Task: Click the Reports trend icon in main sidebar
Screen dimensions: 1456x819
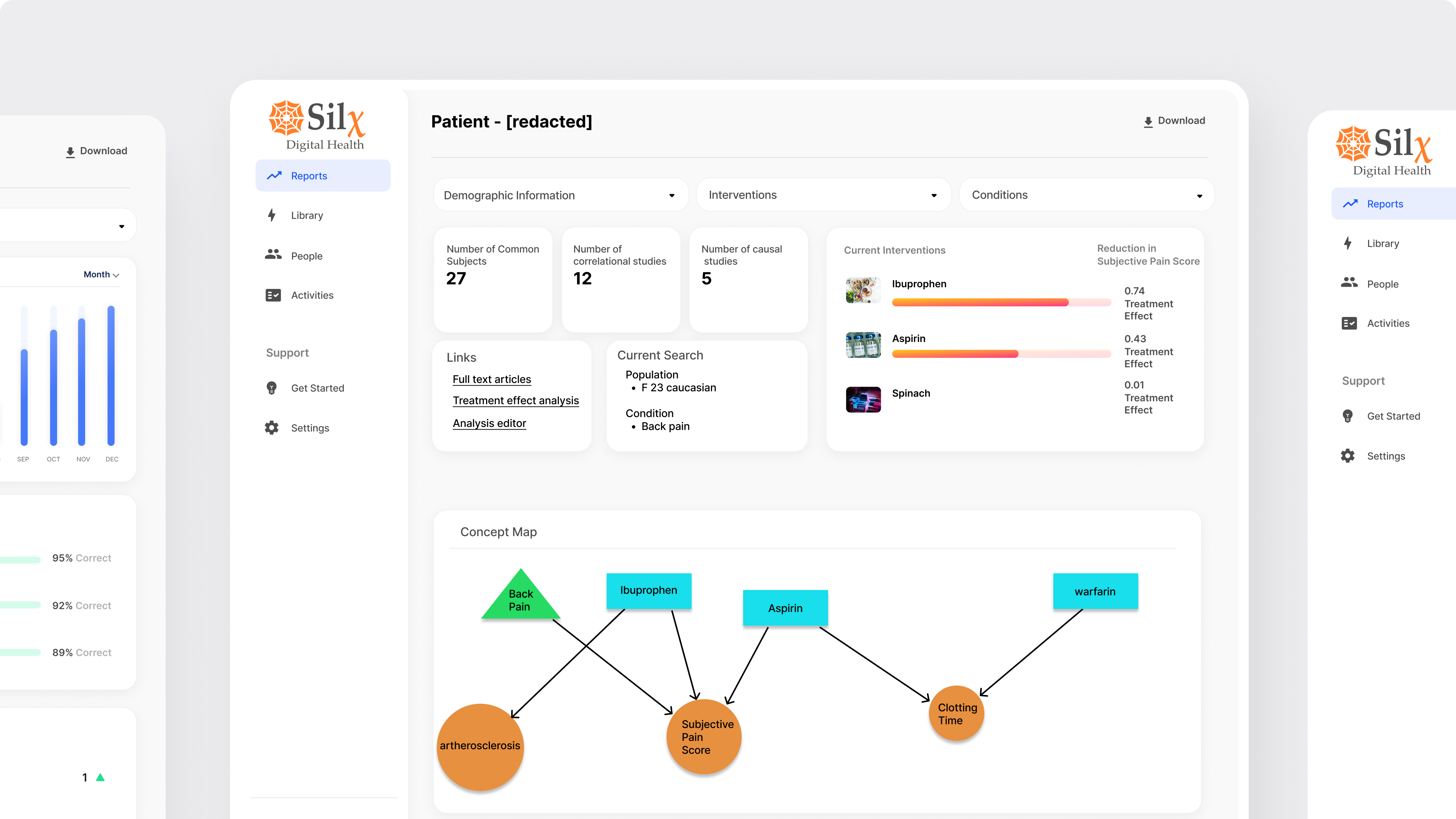Action: tap(274, 176)
